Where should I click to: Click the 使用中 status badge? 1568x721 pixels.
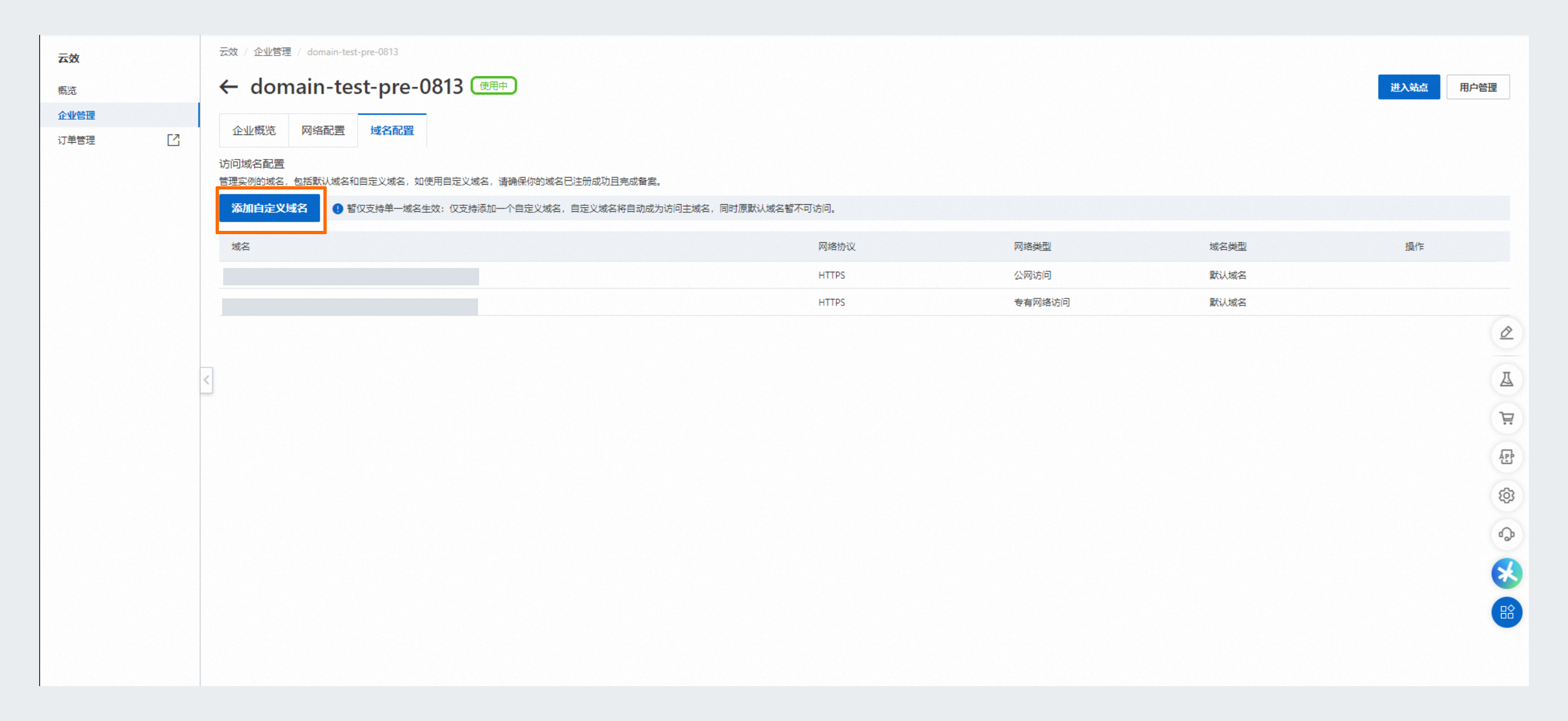[494, 86]
